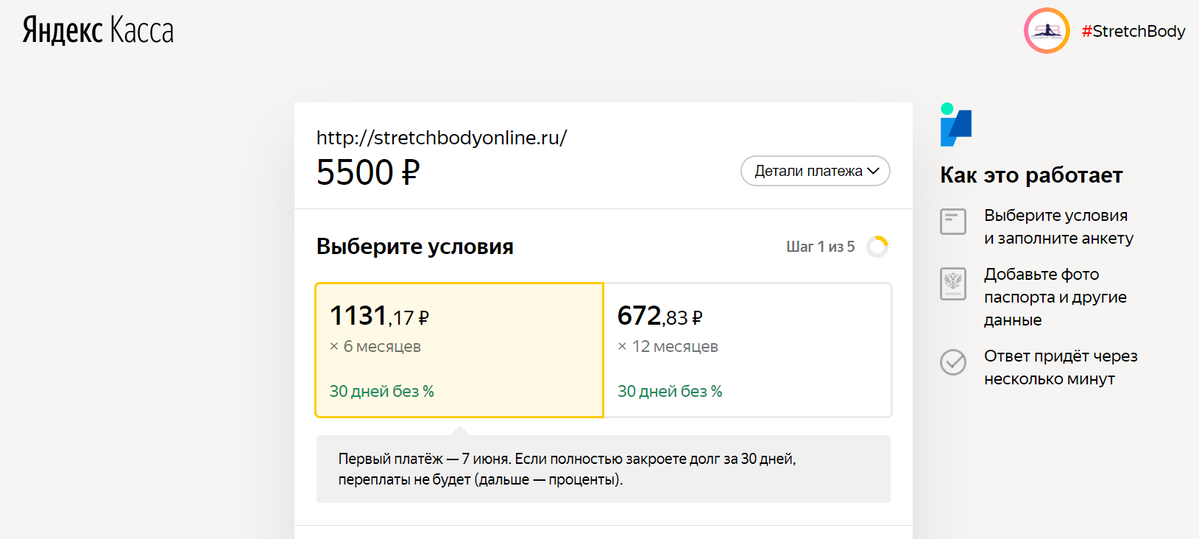The height and width of the screenshot is (539, 1199).
Task: Click the Шаг 1 из 5 step label
Action: point(820,247)
